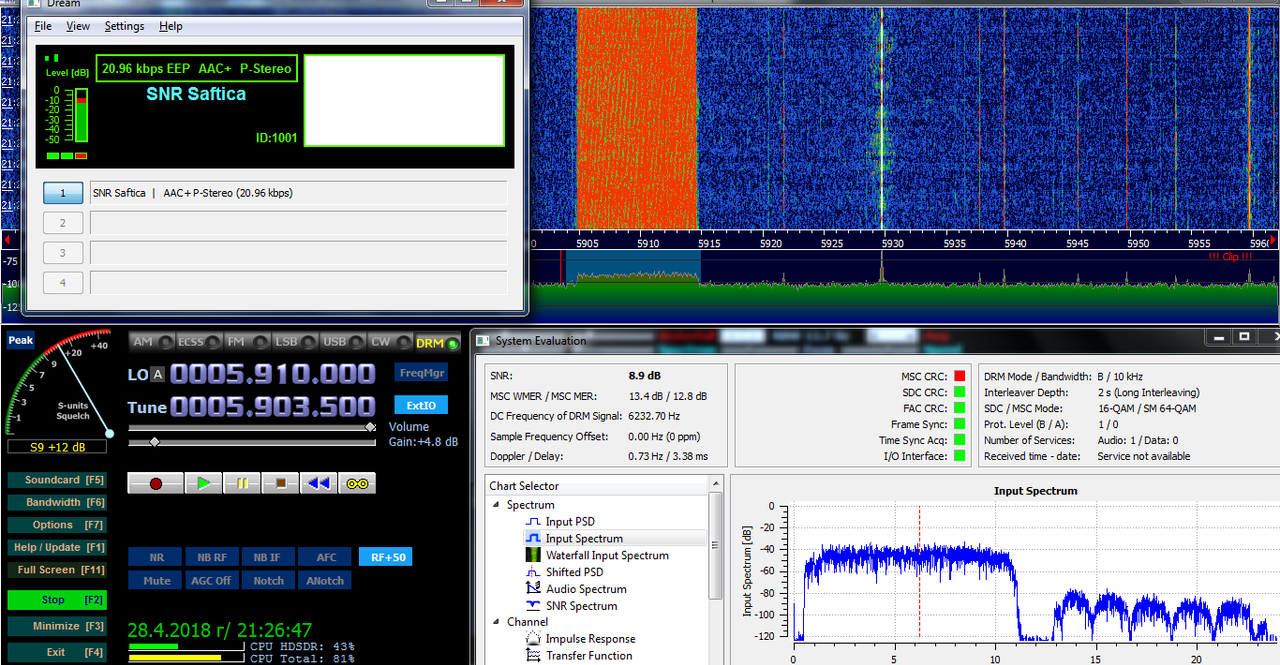Screen dimensions: 1280x665
Task: Collapse the Channel tree node
Action: [497, 622]
